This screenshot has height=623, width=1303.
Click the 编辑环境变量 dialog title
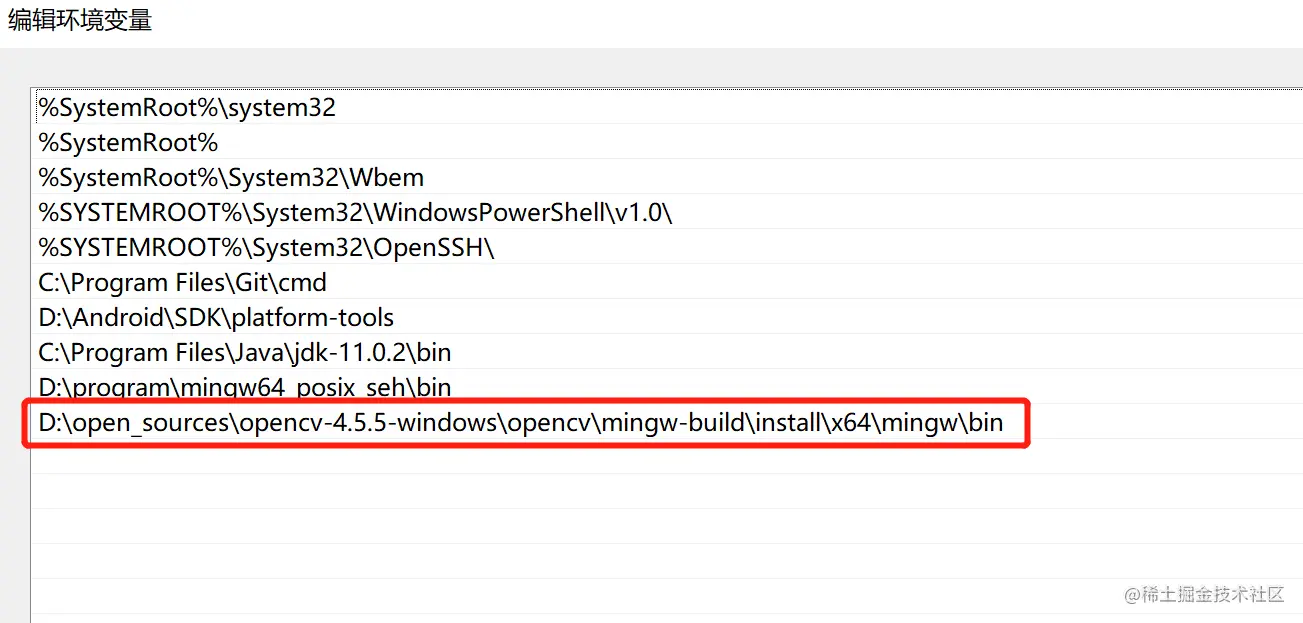click(80, 21)
